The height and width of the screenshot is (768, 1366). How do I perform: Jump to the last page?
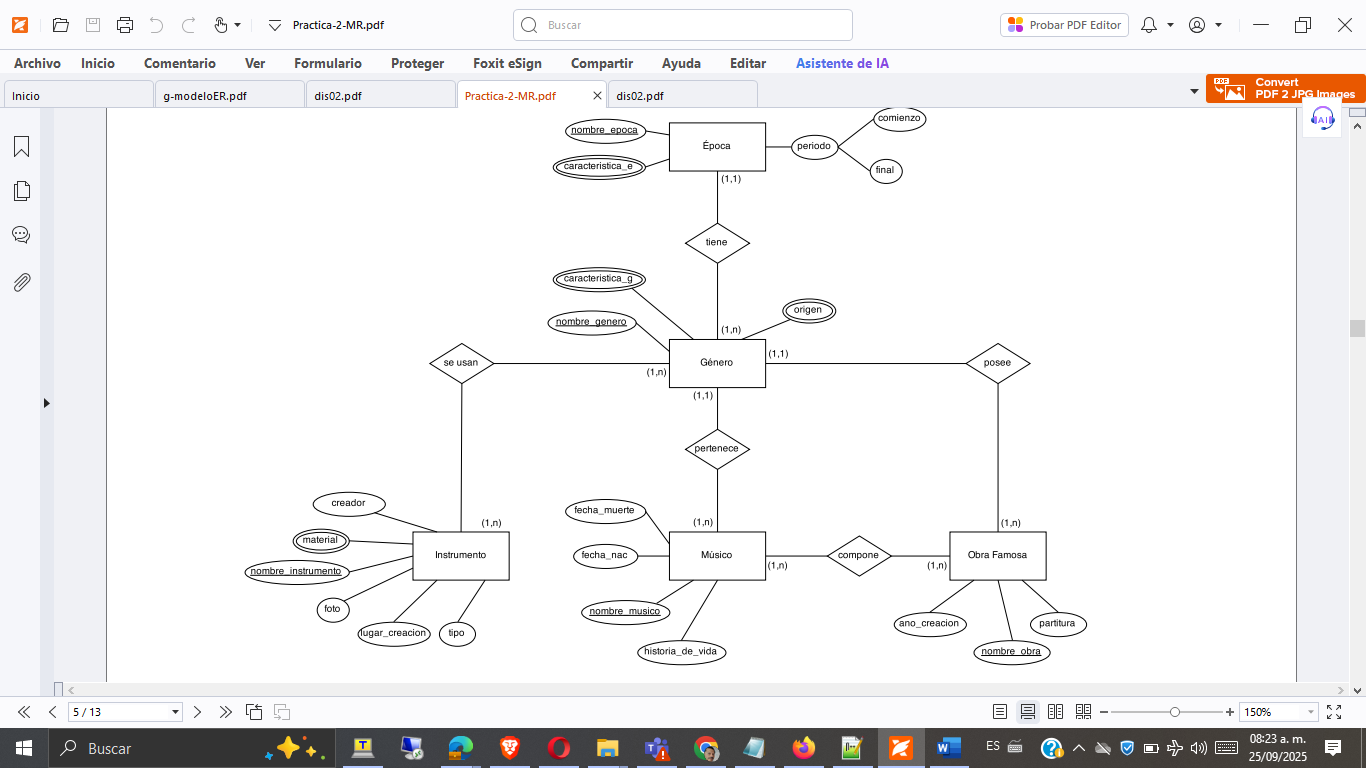click(226, 712)
